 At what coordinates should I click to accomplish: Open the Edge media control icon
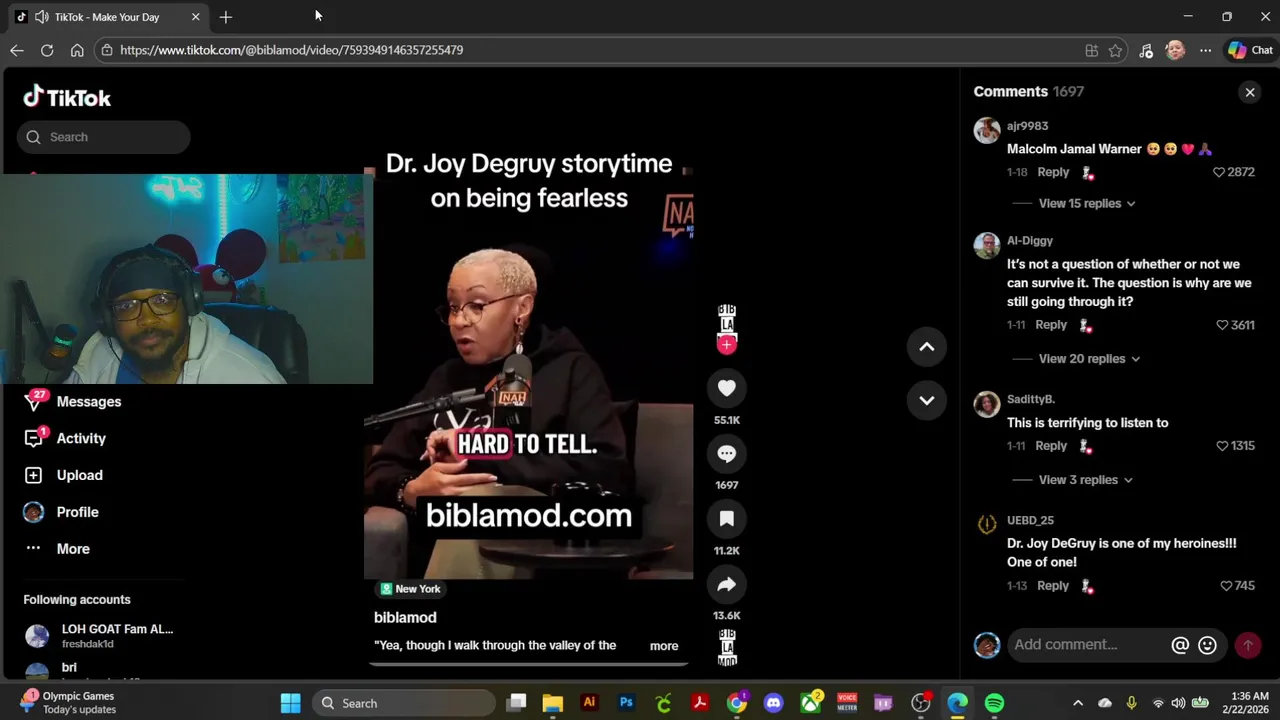(1146, 50)
